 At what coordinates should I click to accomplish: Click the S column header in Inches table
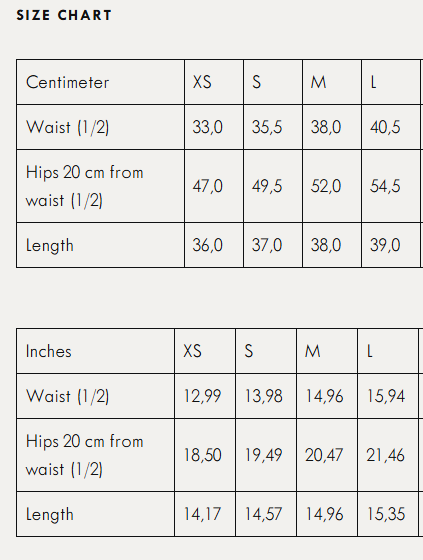point(266,351)
